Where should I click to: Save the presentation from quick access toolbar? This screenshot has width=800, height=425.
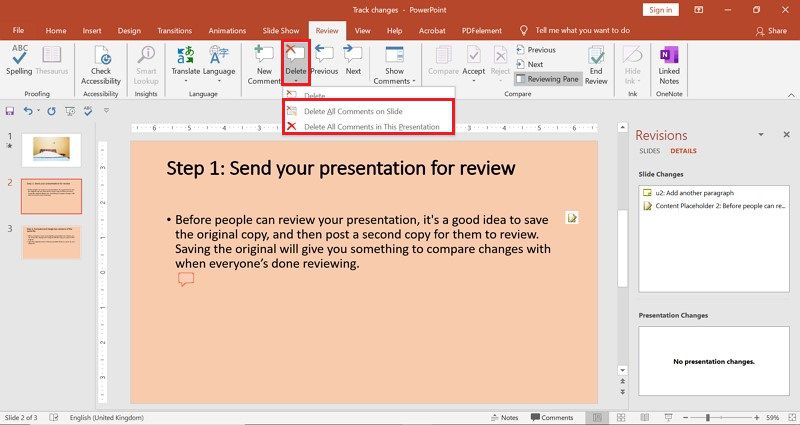coord(10,111)
